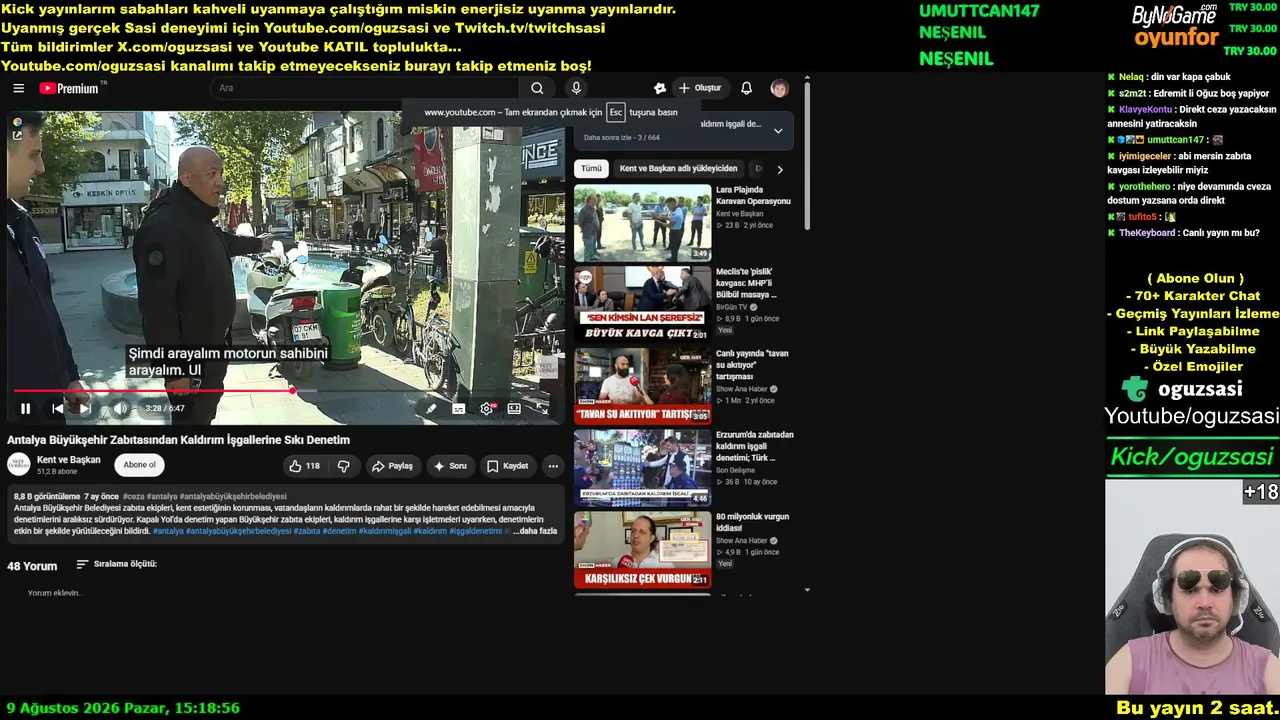Click the icon left of Oluştur
The width and height of the screenshot is (1280, 720).
click(659, 88)
